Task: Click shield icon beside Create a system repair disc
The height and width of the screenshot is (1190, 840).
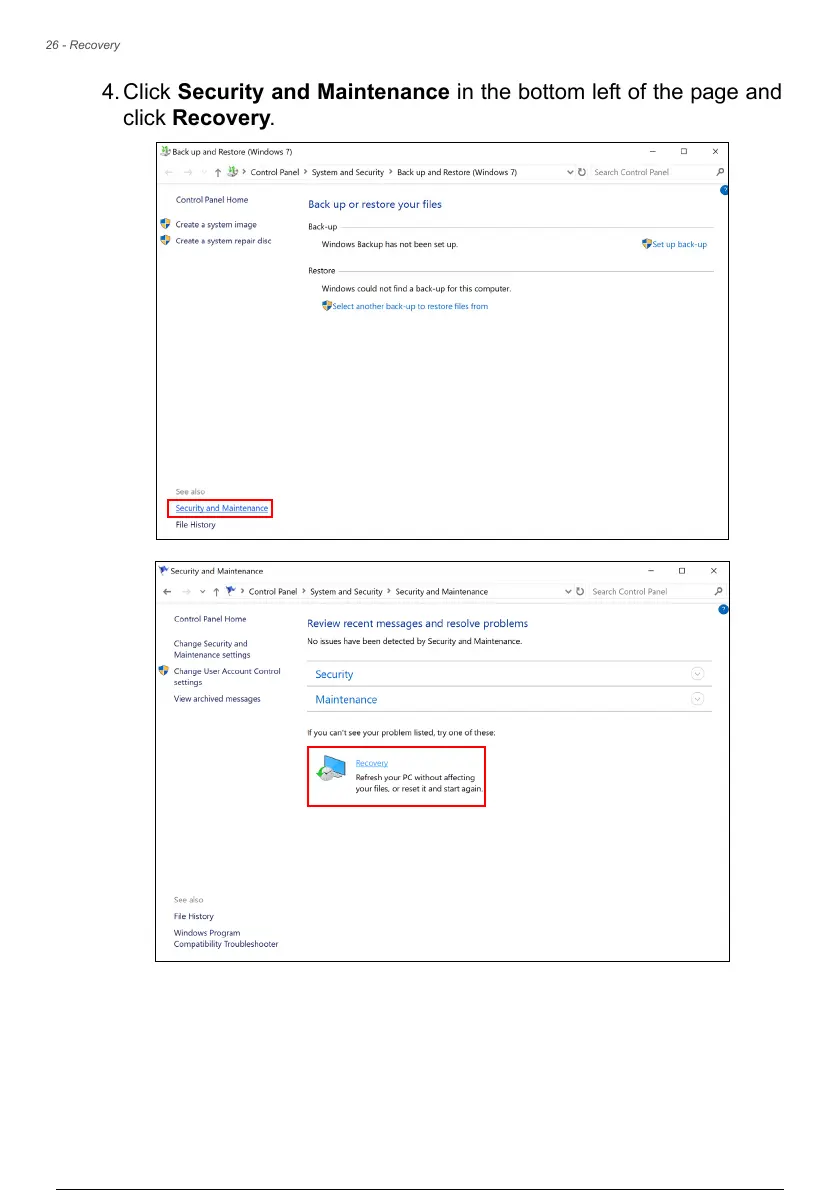Action: coord(165,240)
